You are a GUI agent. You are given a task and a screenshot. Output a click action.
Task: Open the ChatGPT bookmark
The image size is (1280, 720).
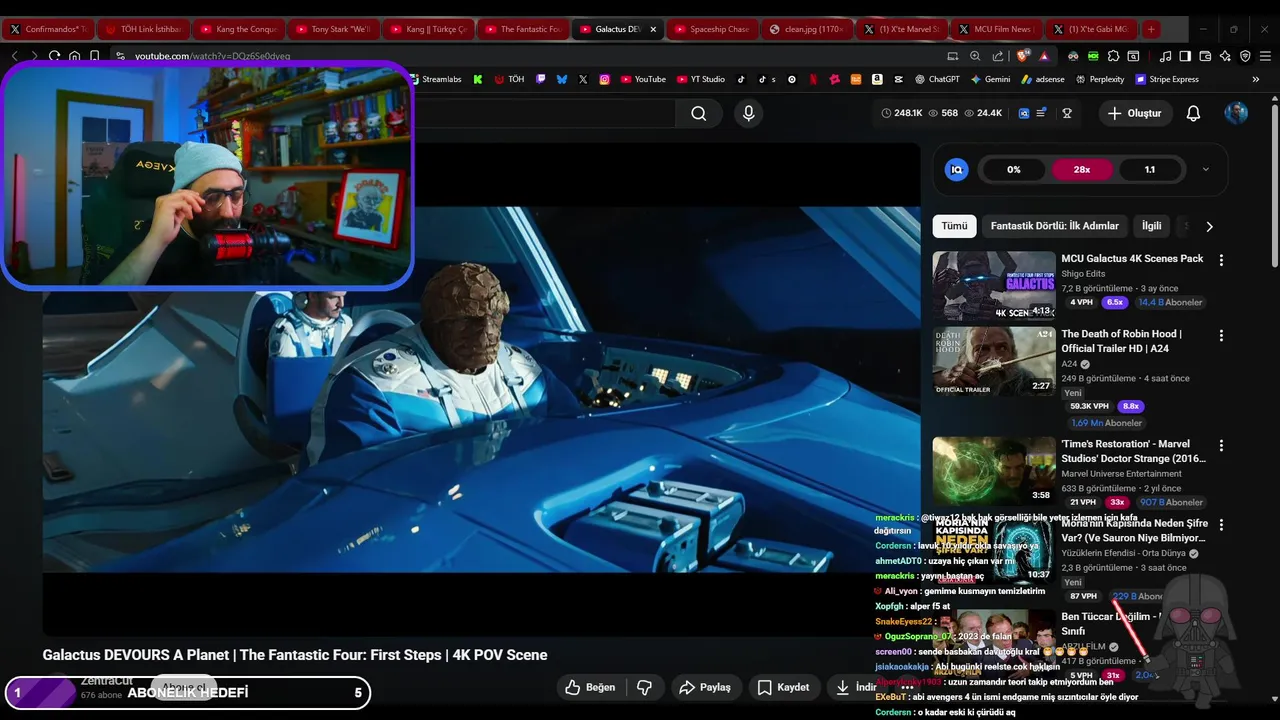point(937,79)
